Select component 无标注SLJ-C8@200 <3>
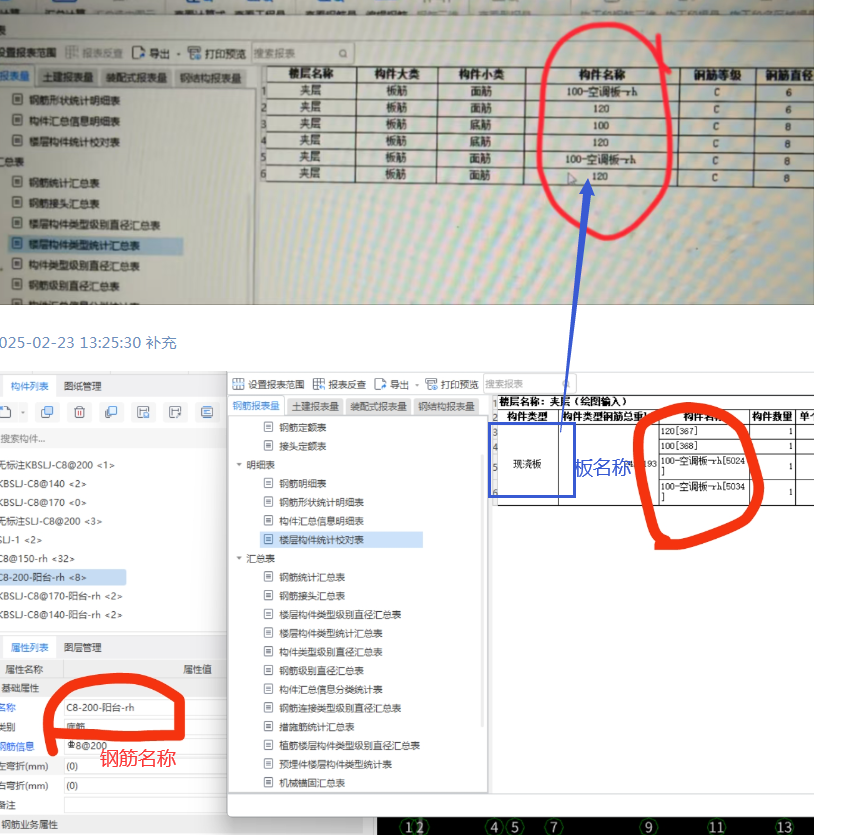The height and width of the screenshot is (835, 847). click(x=51, y=521)
